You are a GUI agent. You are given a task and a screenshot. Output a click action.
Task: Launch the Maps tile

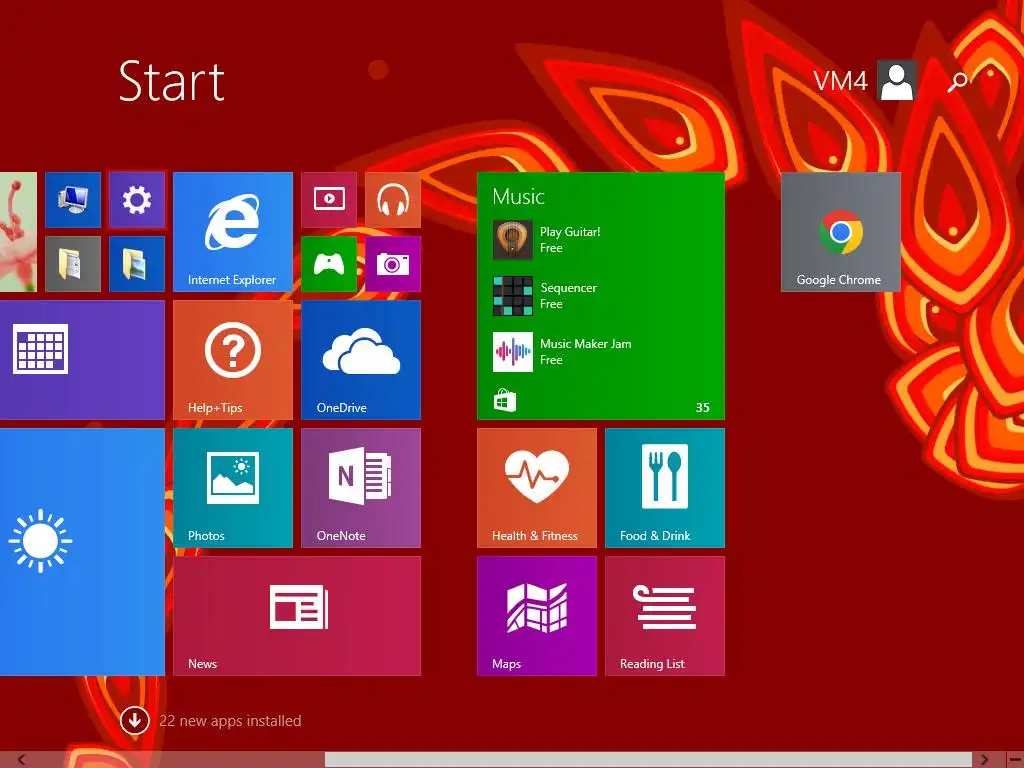tap(537, 616)
